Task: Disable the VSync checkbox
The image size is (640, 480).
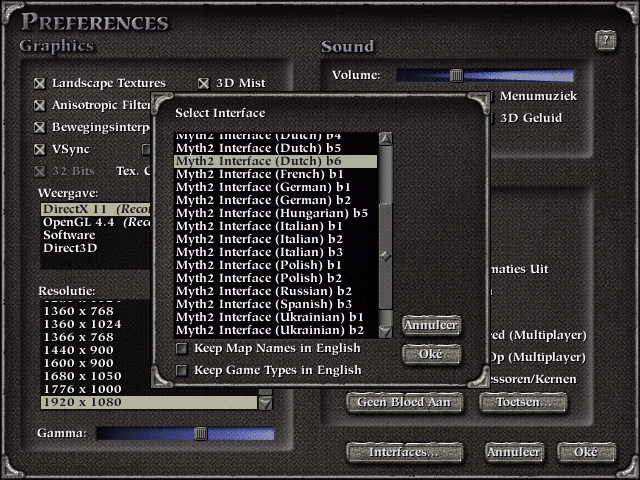Action: 40,149
